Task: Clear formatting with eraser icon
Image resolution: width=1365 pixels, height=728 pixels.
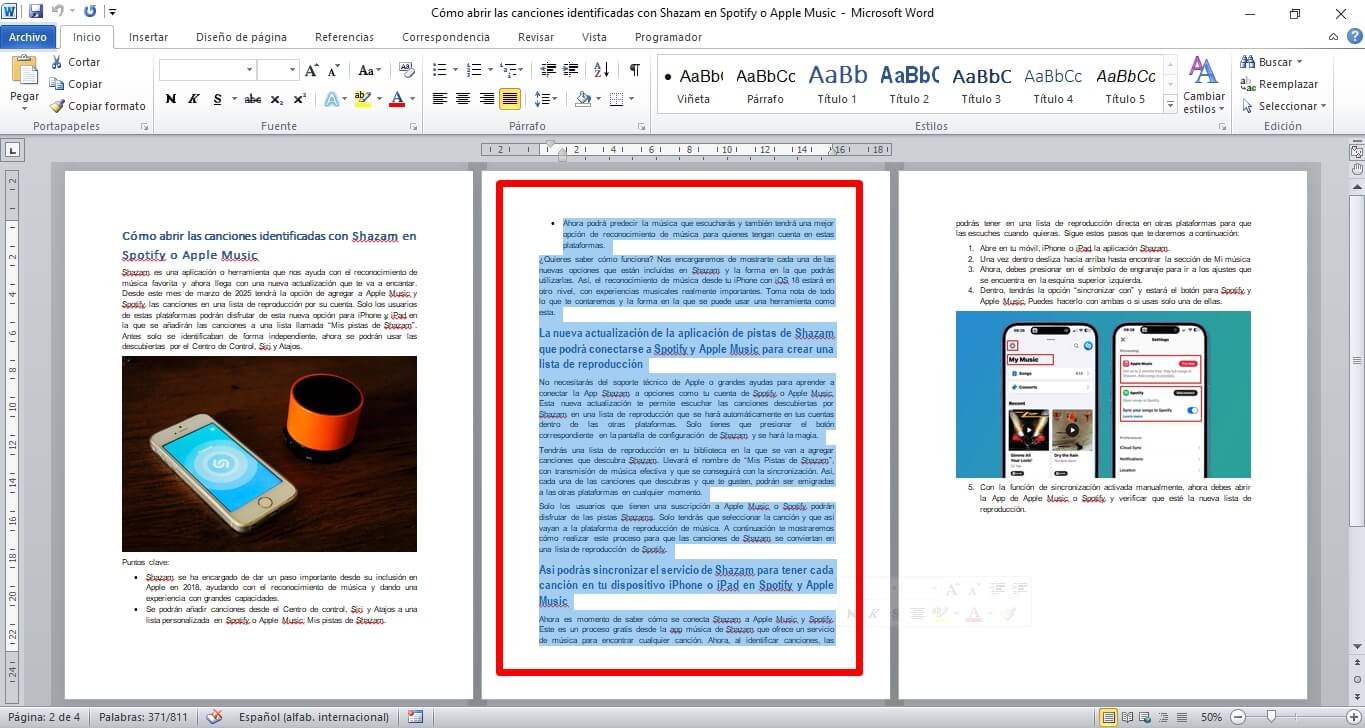Action: coord(407,71)
